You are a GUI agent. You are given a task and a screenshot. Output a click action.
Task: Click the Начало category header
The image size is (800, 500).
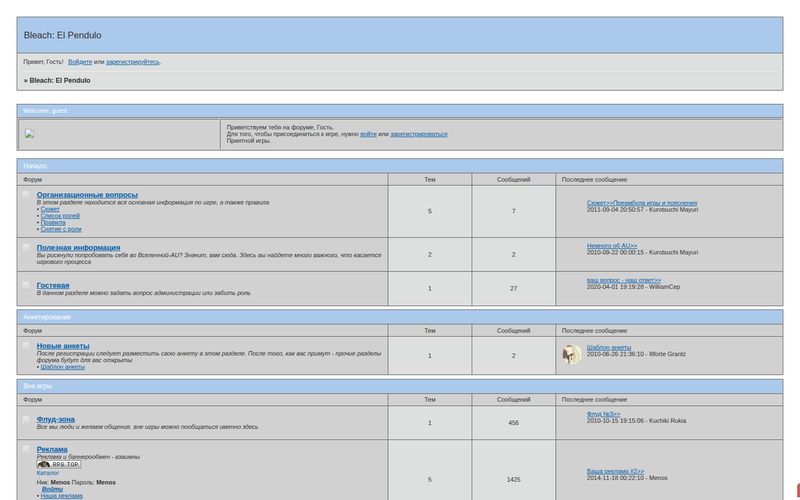[x=35, y=166]
